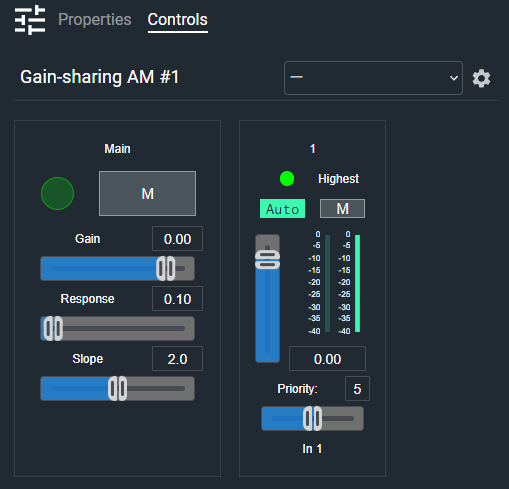Click the Main dark green status indicator
The width and height of the screenshot is (509, 489).
(57, 193)
